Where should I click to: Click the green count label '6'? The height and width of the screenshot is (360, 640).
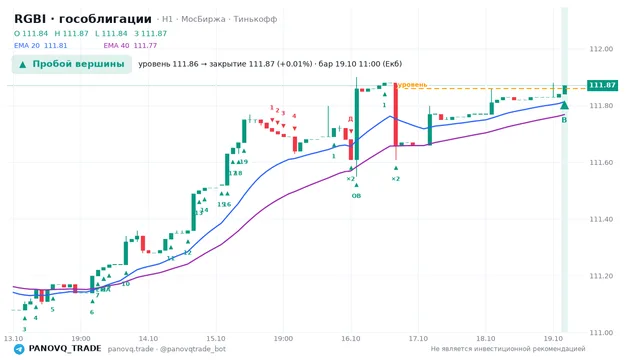point(92,312)
